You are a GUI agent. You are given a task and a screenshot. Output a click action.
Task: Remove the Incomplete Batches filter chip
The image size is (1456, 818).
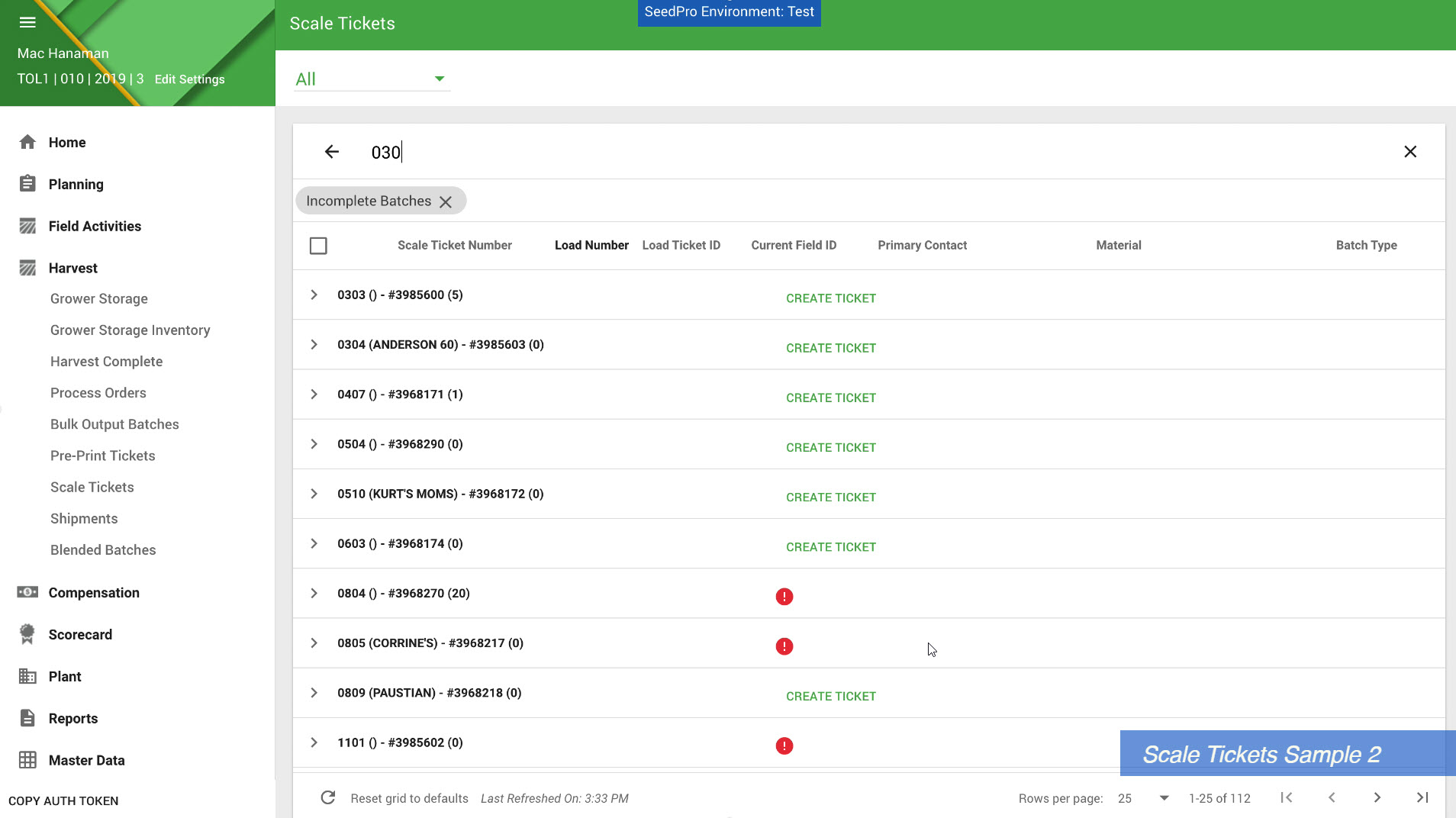pos(446,201)
